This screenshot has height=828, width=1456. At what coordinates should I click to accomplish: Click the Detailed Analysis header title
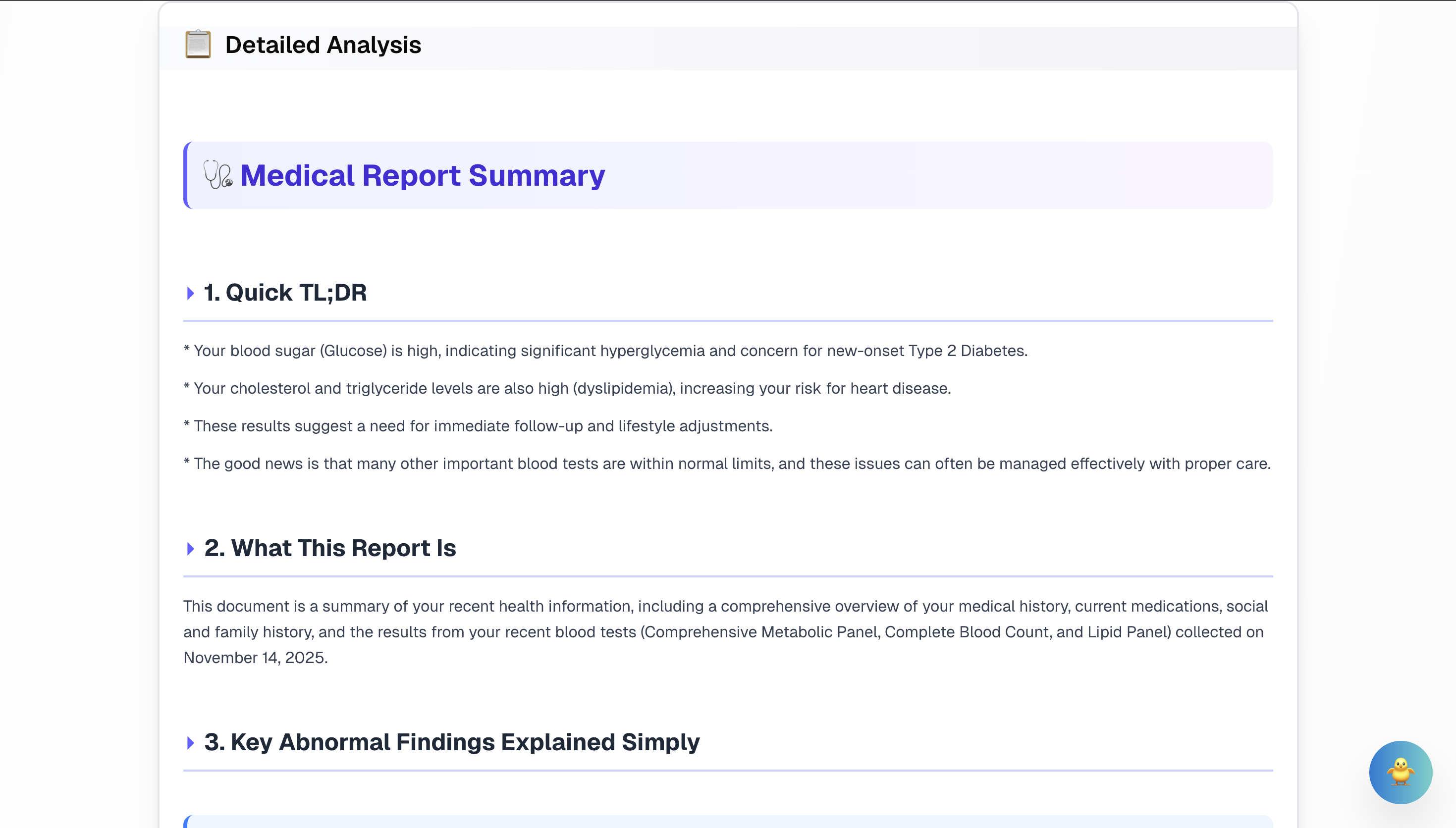(323, 45)
